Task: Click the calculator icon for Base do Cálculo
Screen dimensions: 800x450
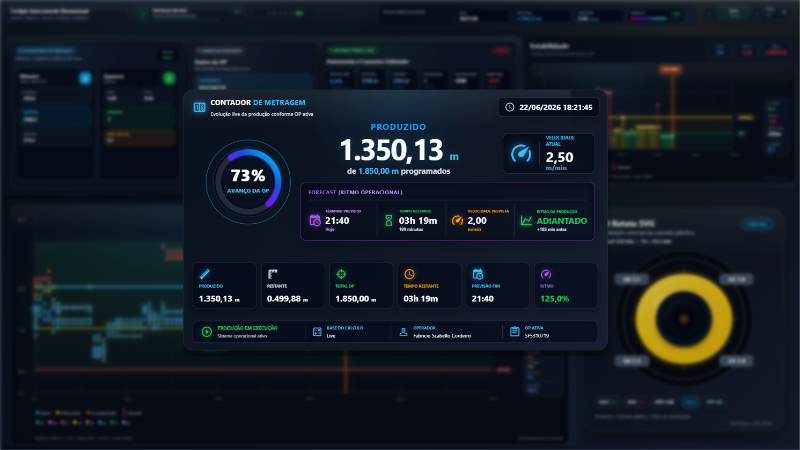Action: tap(317, 332)
